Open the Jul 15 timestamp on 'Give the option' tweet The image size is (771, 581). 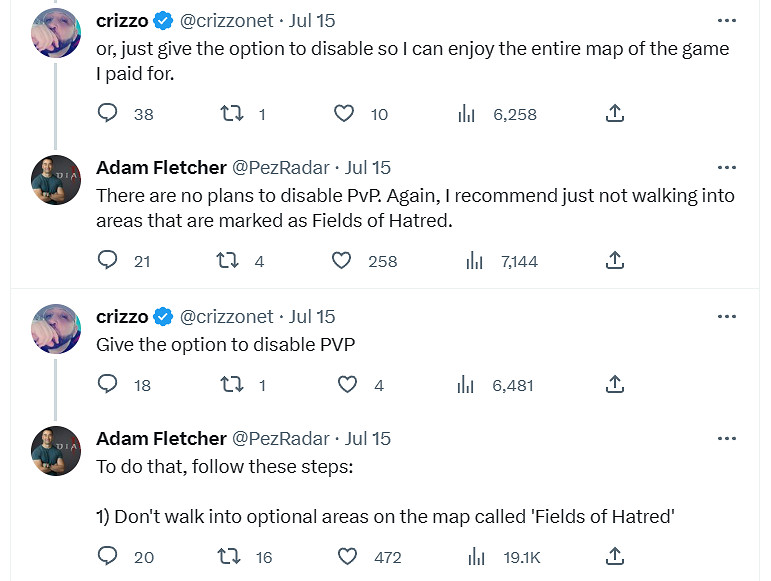pyautogui.click(x=312, y=317)
